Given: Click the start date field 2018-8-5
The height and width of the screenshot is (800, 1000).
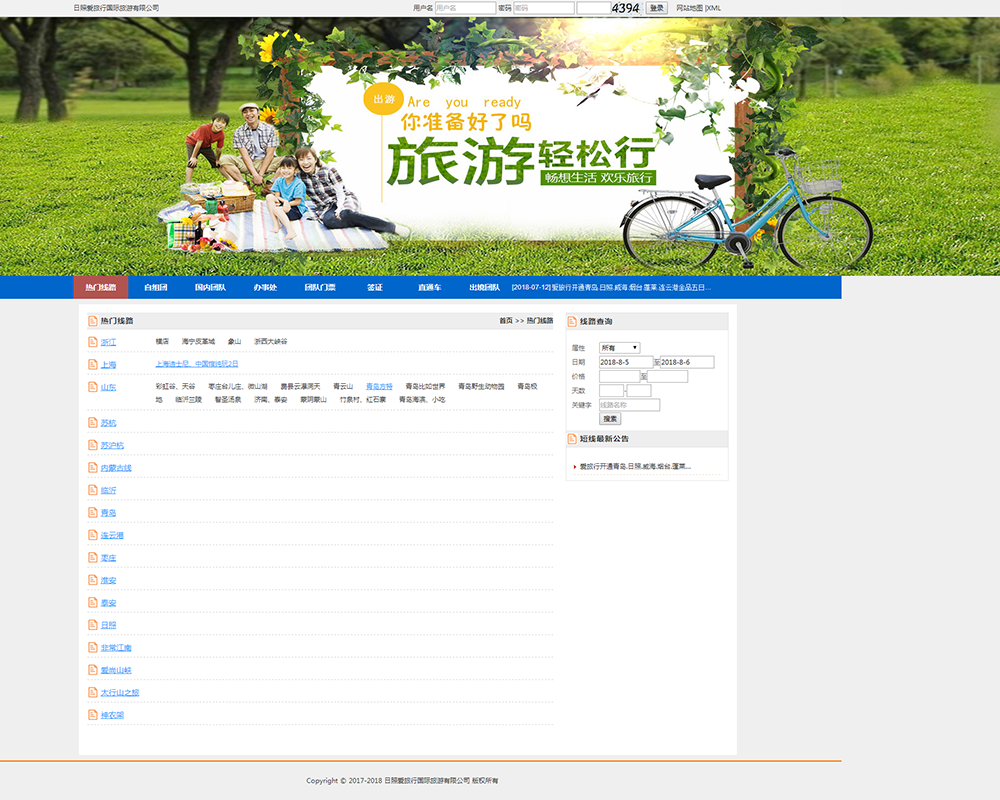Looking at the screenshot, I should pos(625,362).
